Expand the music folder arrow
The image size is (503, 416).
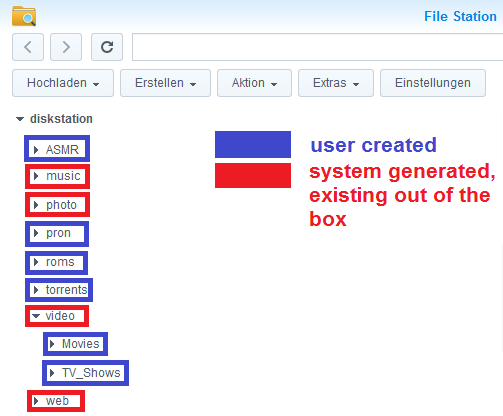[x=36, y=176]
